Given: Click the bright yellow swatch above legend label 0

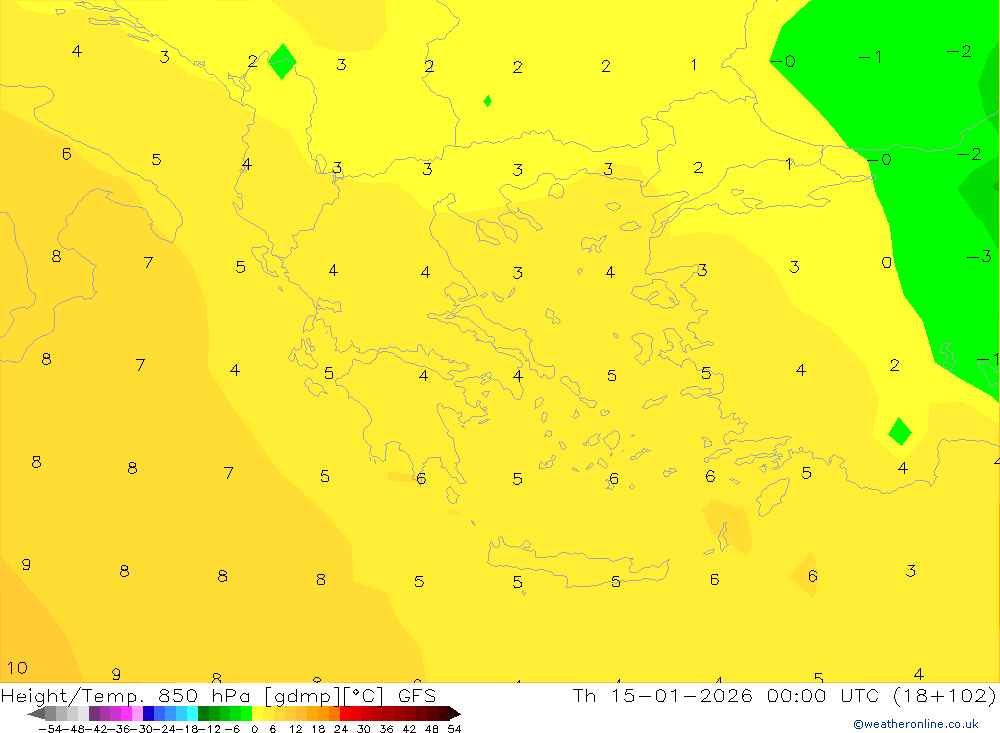Looking at the screenshot, I should [x=258, y=714].
